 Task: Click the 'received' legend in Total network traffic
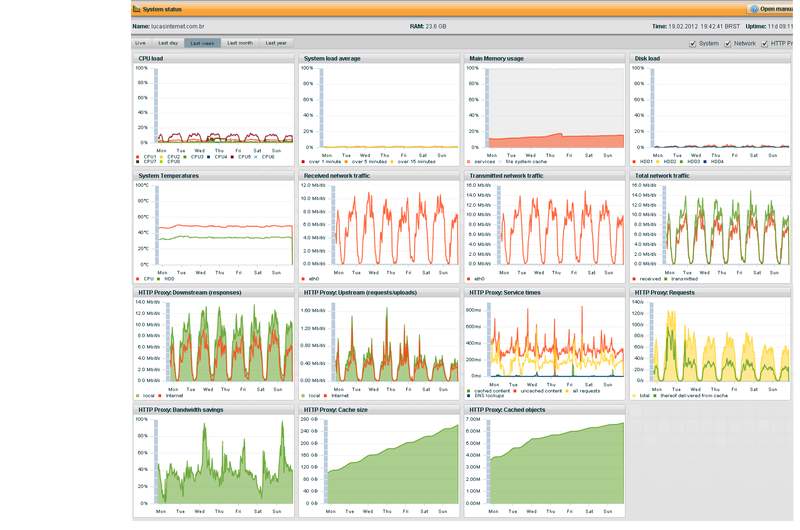[647, 279]
